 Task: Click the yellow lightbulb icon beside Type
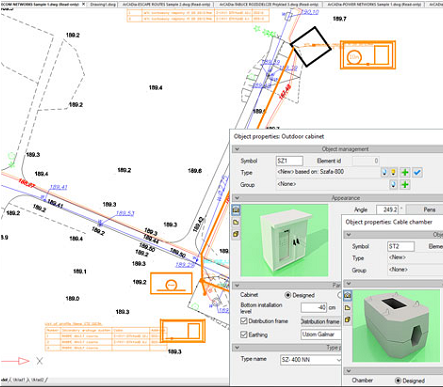(393, 172)
